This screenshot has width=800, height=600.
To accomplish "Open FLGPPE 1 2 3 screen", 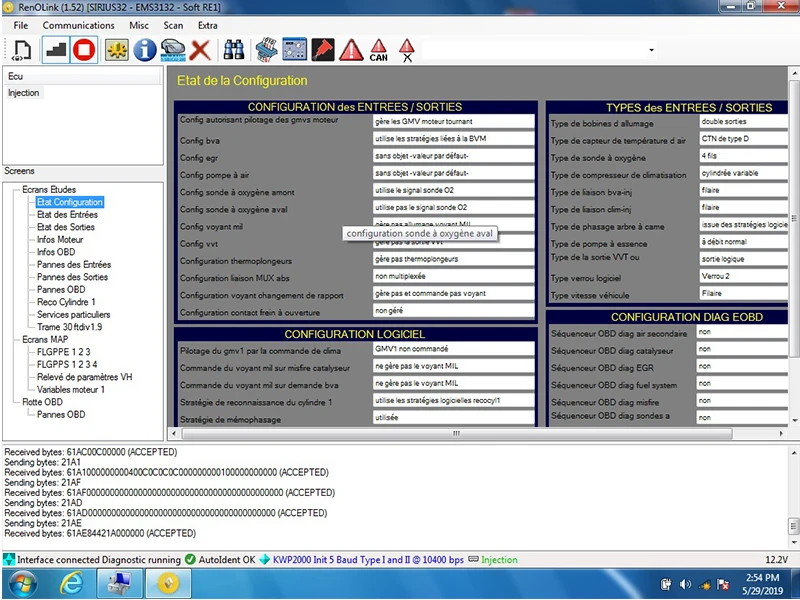I will (64, 352).
